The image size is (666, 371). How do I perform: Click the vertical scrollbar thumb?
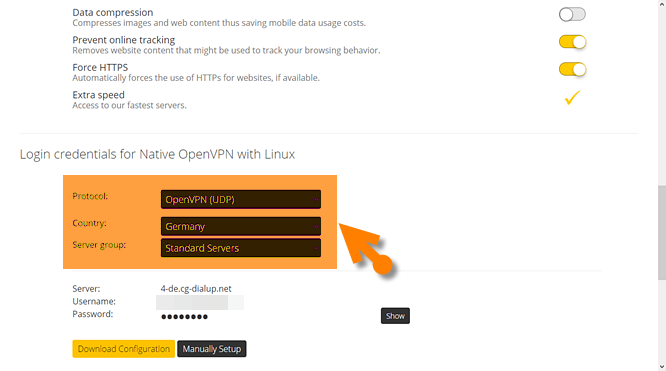tap(662, 232)
